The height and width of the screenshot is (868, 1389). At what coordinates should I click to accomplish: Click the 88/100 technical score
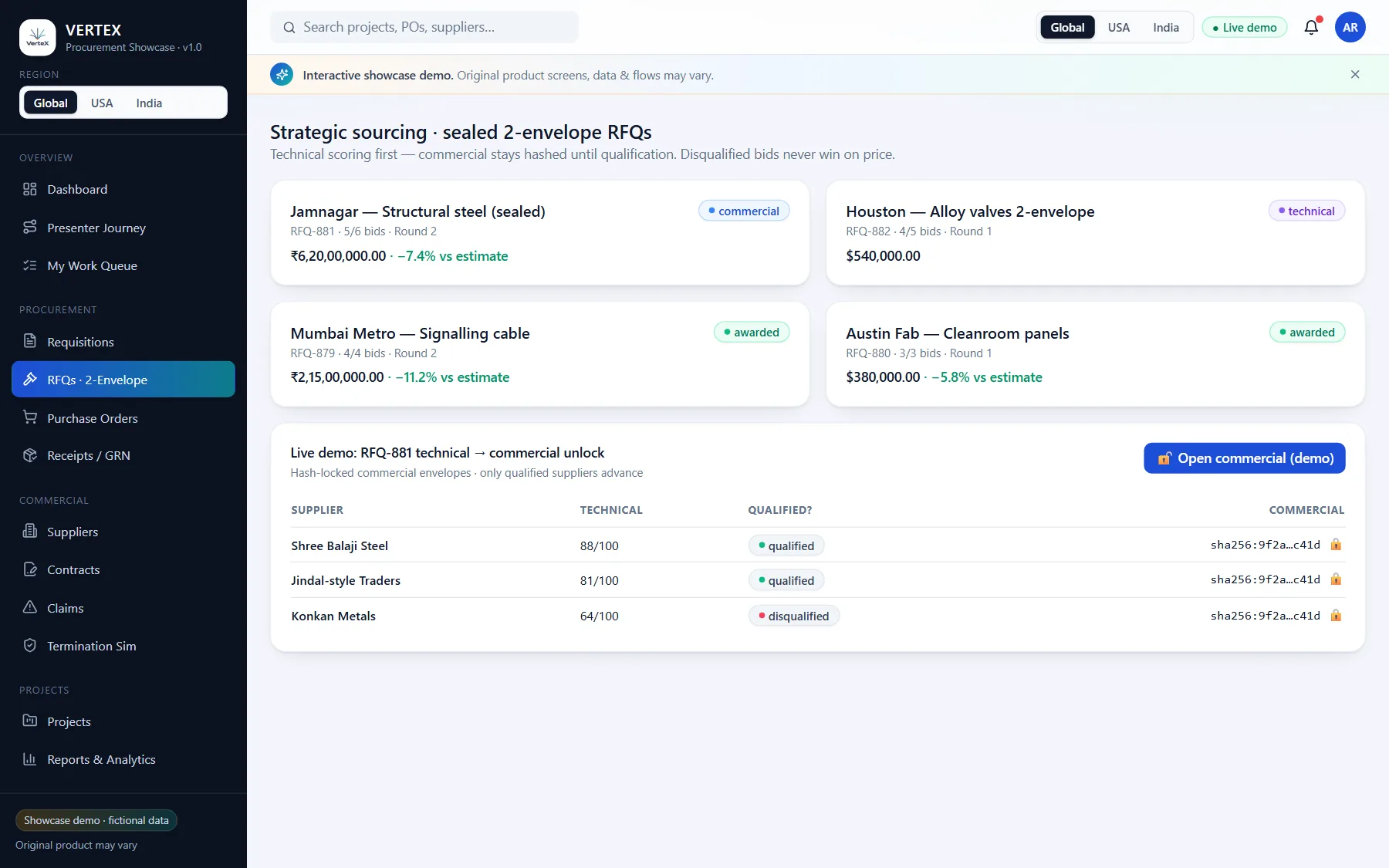(x=600, y=545)
